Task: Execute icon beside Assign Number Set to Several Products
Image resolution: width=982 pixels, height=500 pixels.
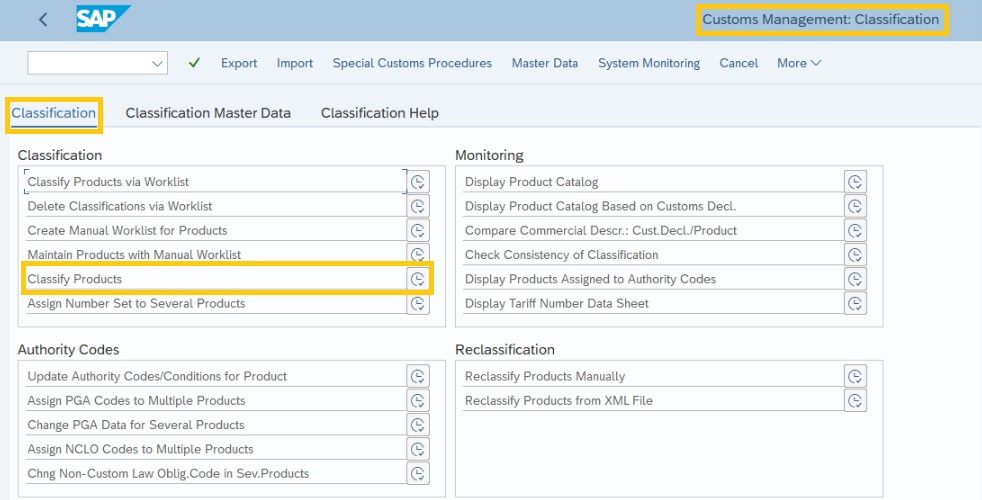Action: [418, 303]
